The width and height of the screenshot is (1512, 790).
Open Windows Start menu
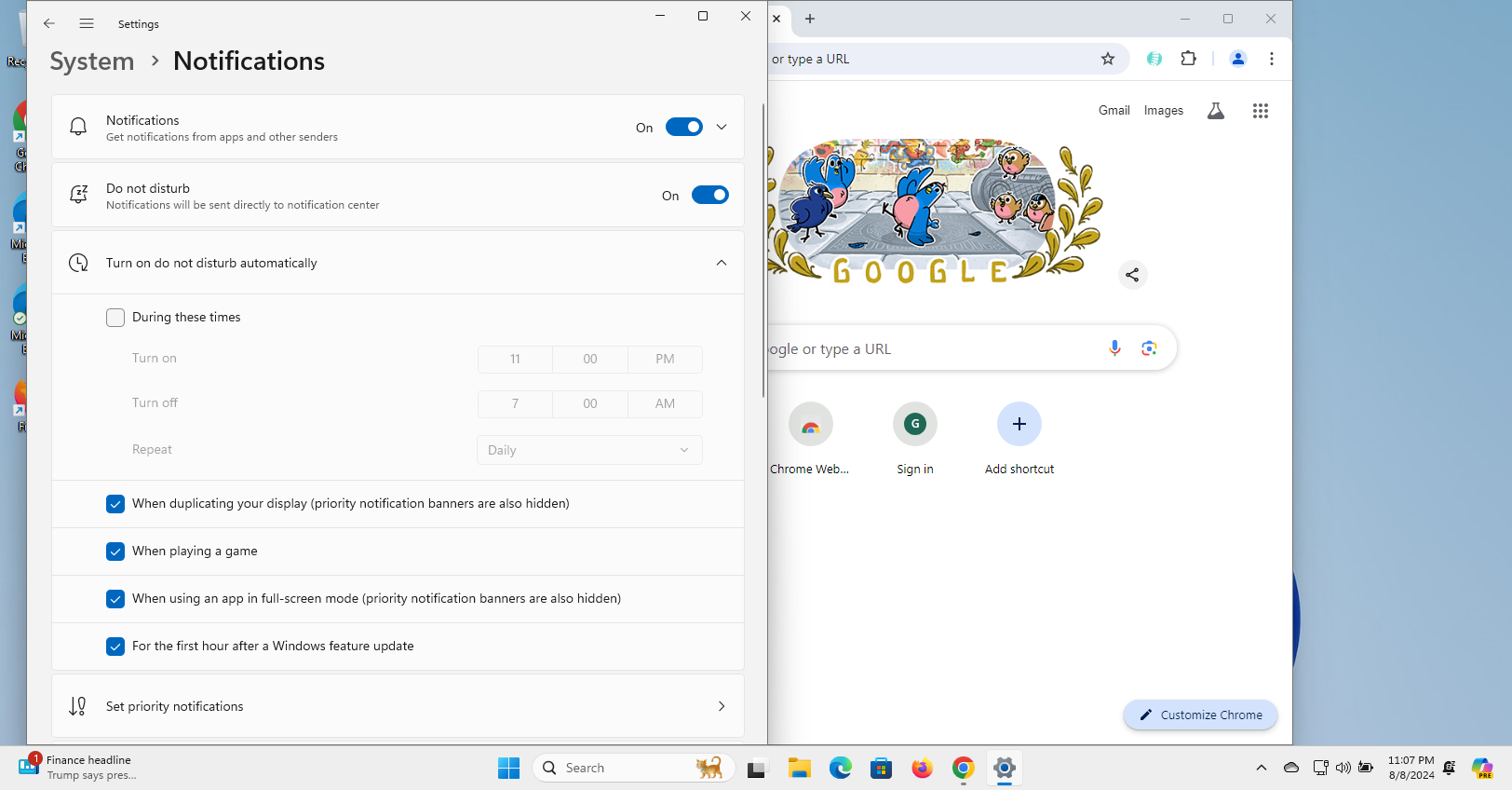point(508,768)
